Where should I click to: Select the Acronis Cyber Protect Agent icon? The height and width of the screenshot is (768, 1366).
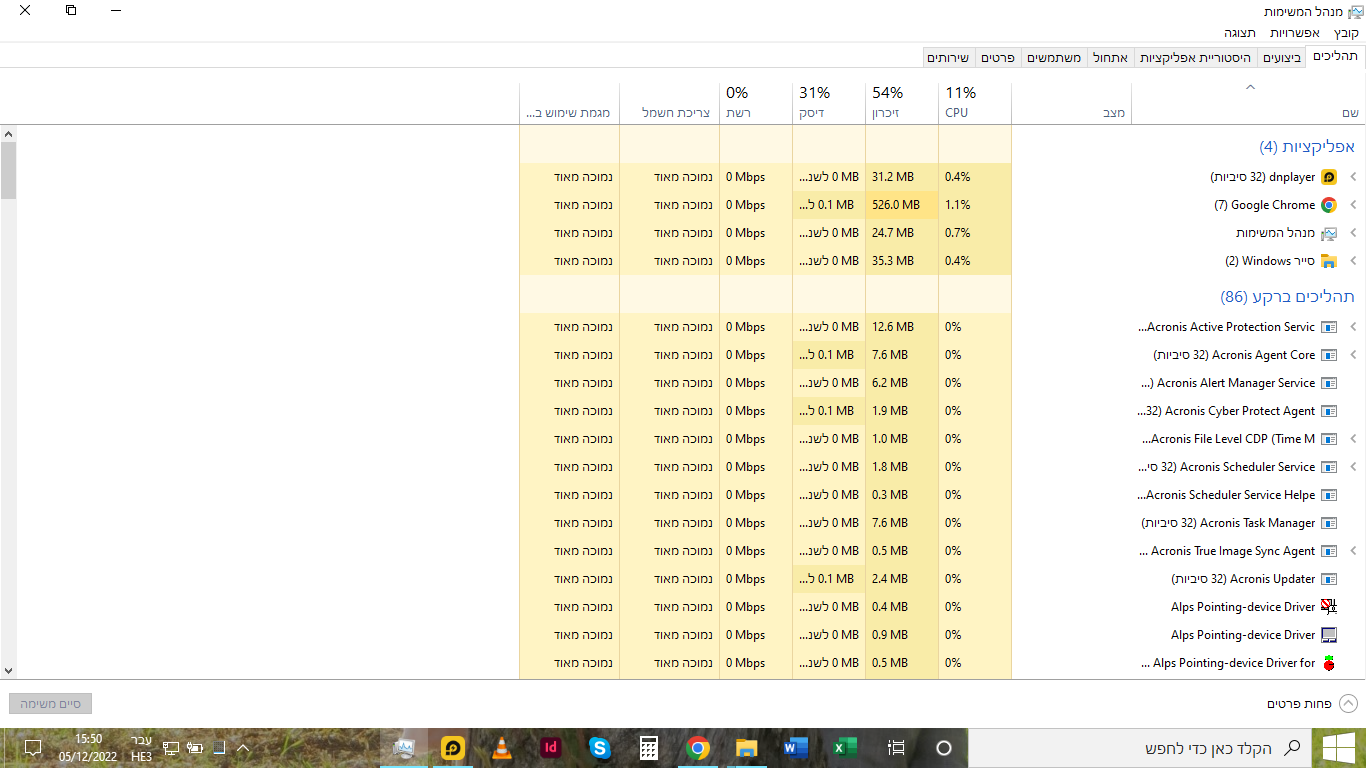1329,411
